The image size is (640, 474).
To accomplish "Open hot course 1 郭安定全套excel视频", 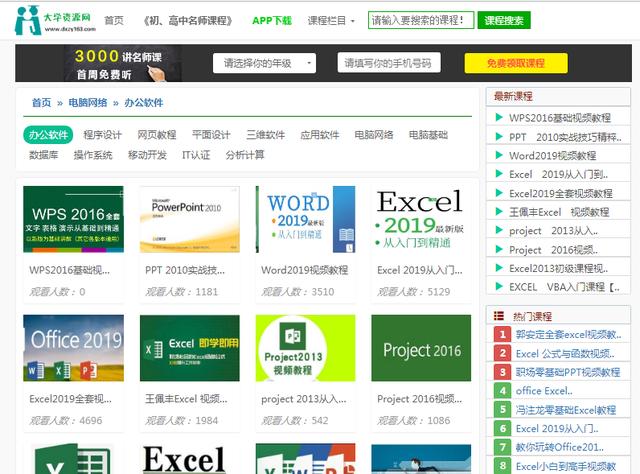I will coord(568,334).
